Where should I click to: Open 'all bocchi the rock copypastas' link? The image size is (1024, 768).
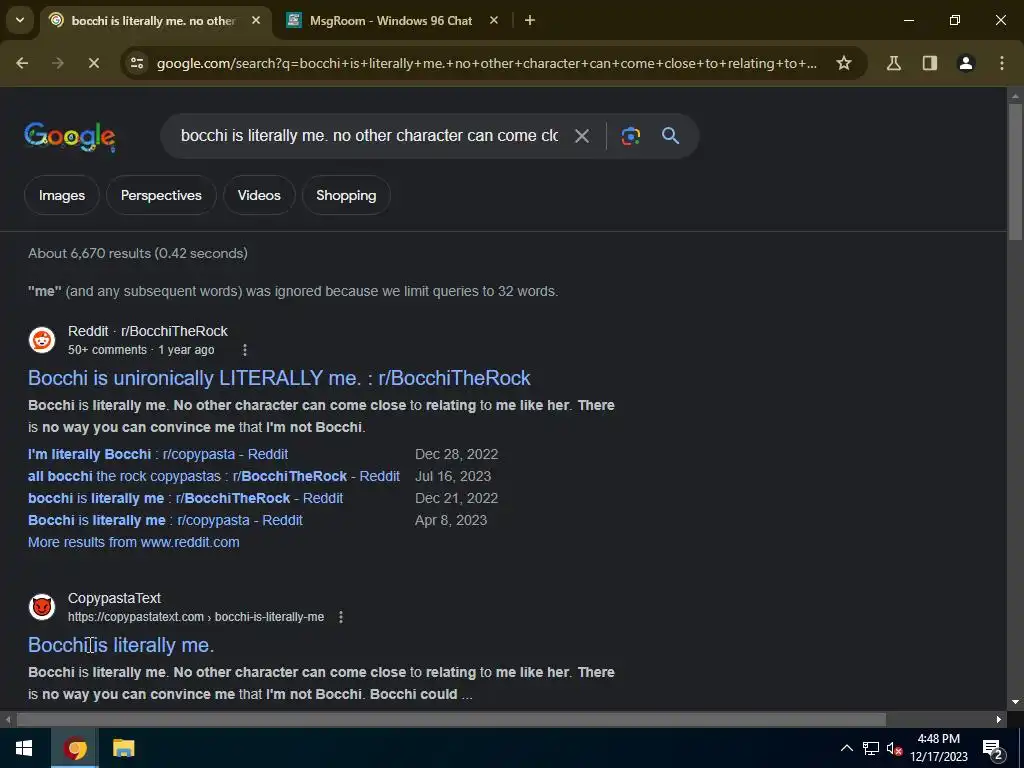pos(214,476)
